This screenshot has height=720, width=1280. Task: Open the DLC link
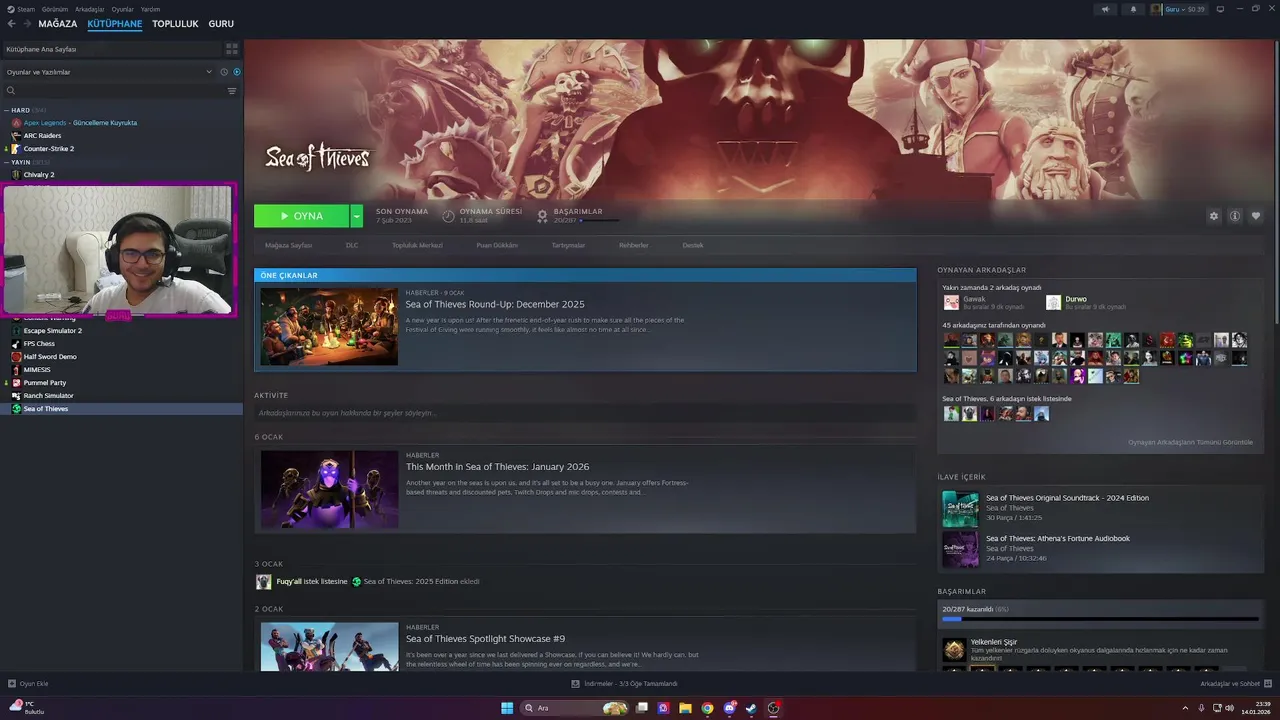coord(352,245)
